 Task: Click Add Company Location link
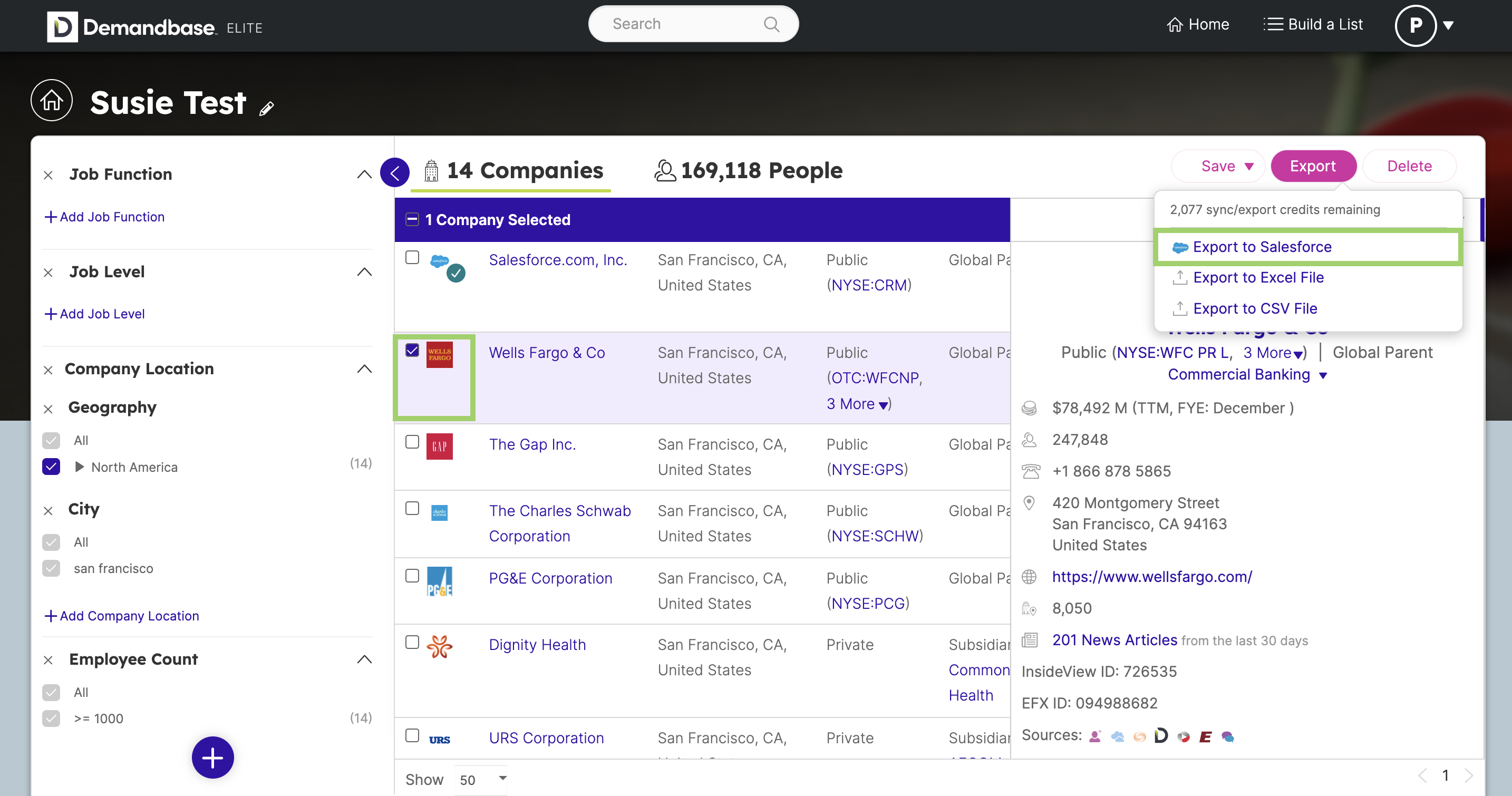(x=121, y=616)
